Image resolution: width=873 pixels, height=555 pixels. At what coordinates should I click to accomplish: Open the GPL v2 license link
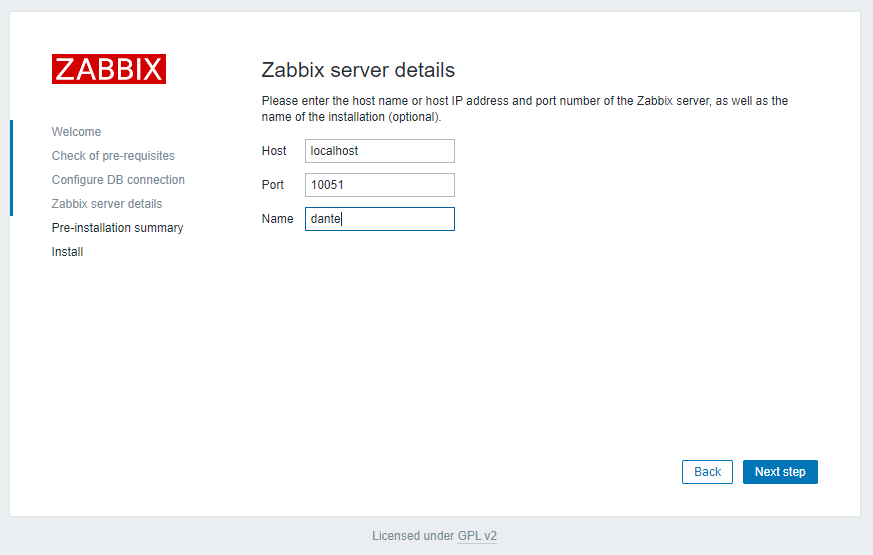[477, 536]
